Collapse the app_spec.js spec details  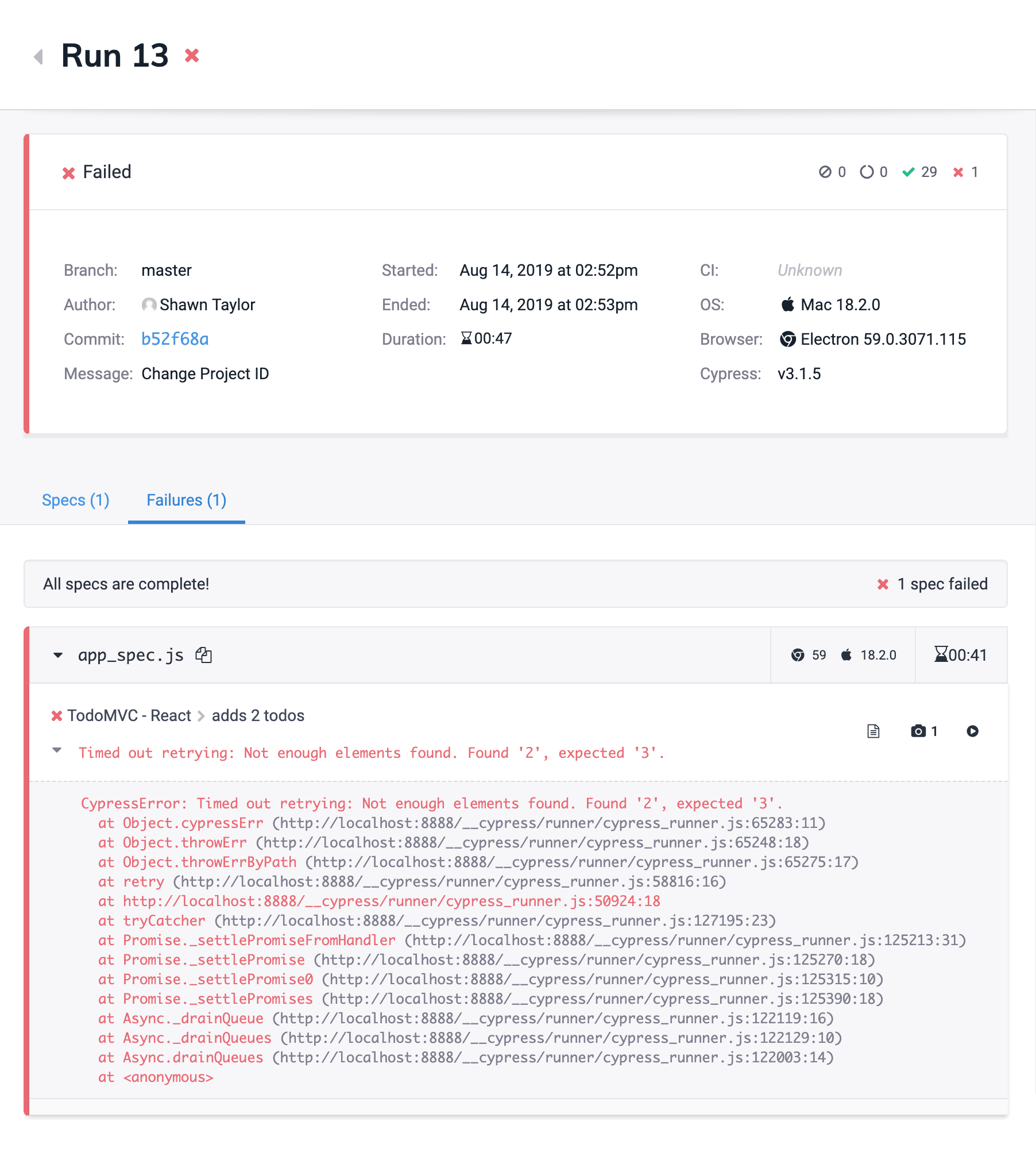point(57,655)
